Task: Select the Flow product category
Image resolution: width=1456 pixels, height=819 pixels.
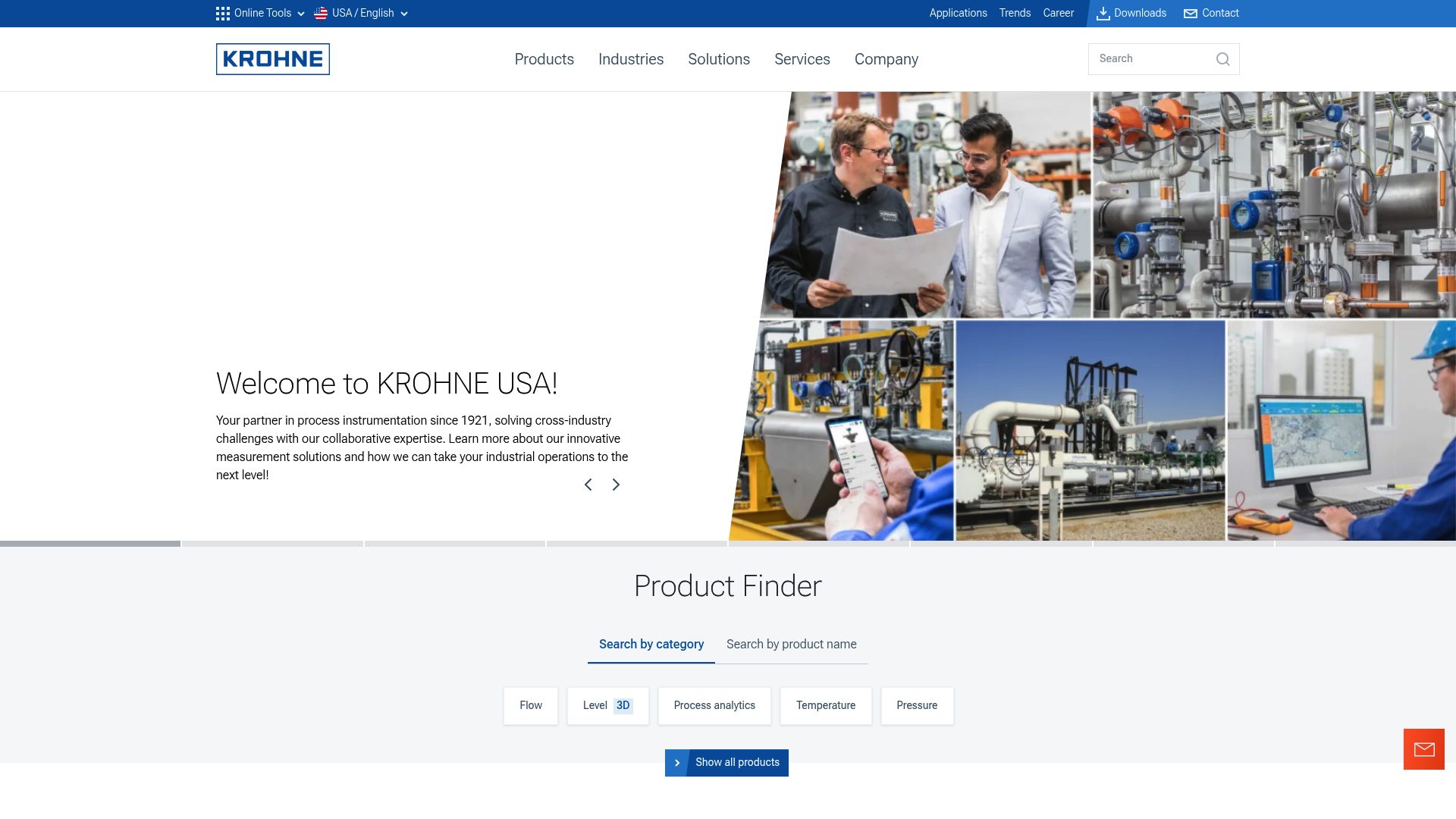Action: (530, 705)
